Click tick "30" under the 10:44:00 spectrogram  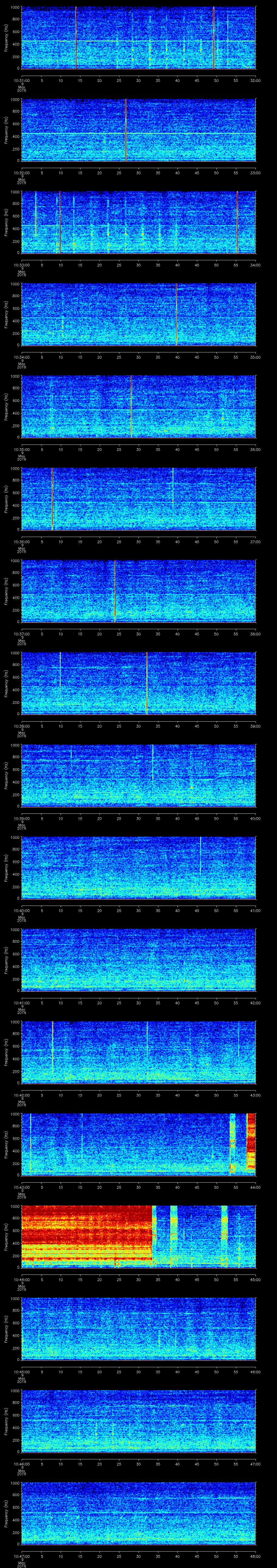[138, 1279]
